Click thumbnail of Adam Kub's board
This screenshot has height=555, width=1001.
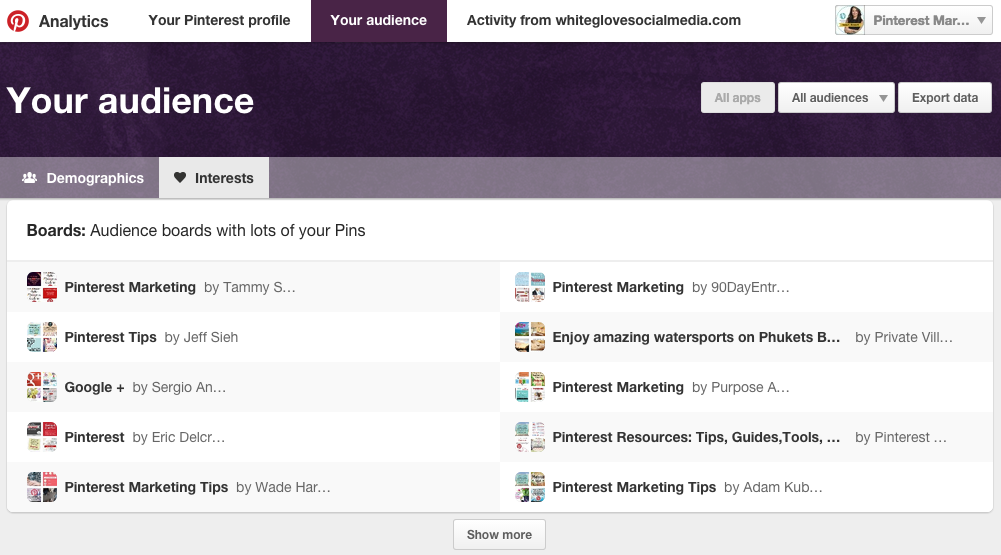pos(530,487)
